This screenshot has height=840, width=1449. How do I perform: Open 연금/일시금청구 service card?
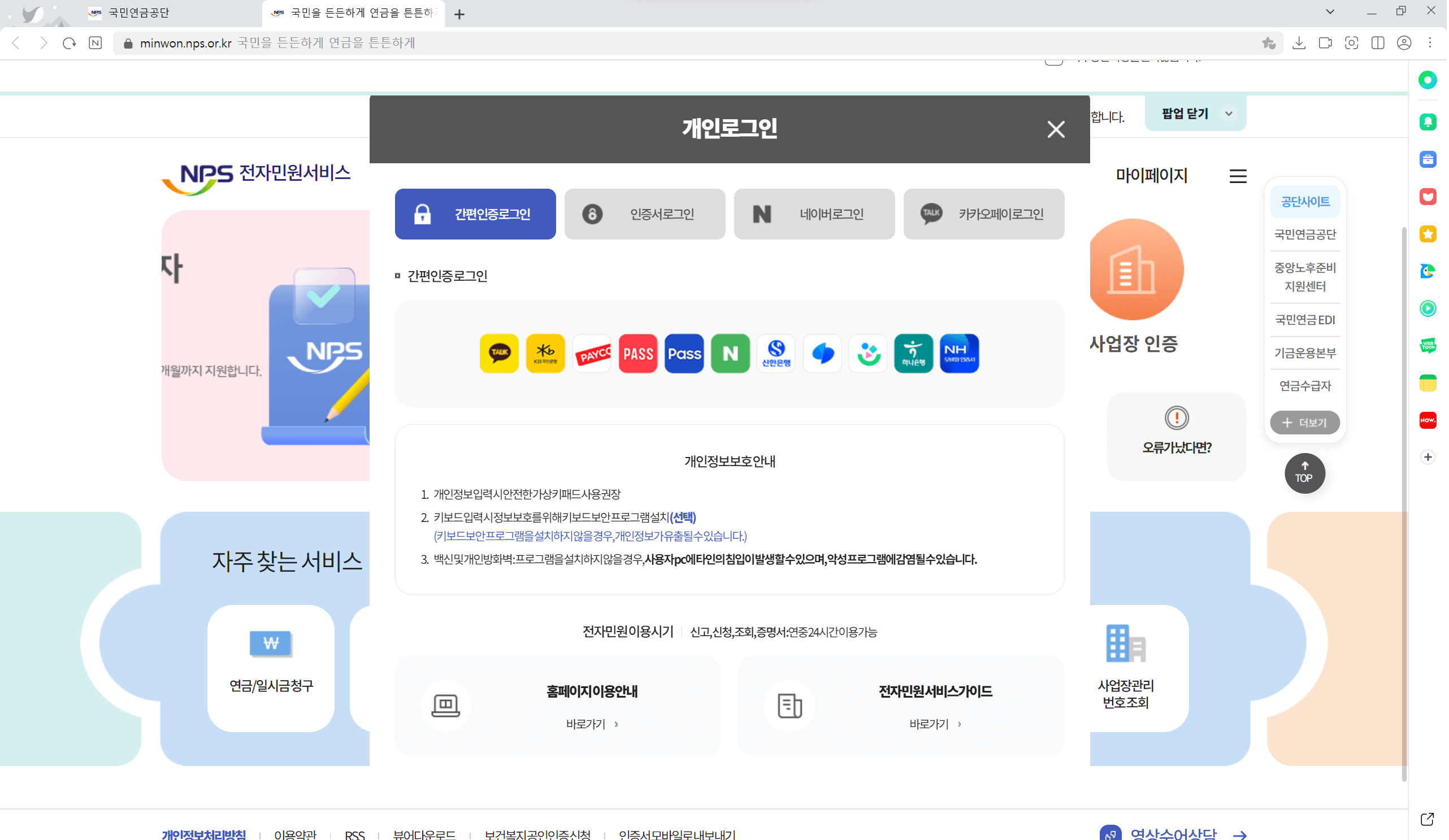(x=271, y=668)
